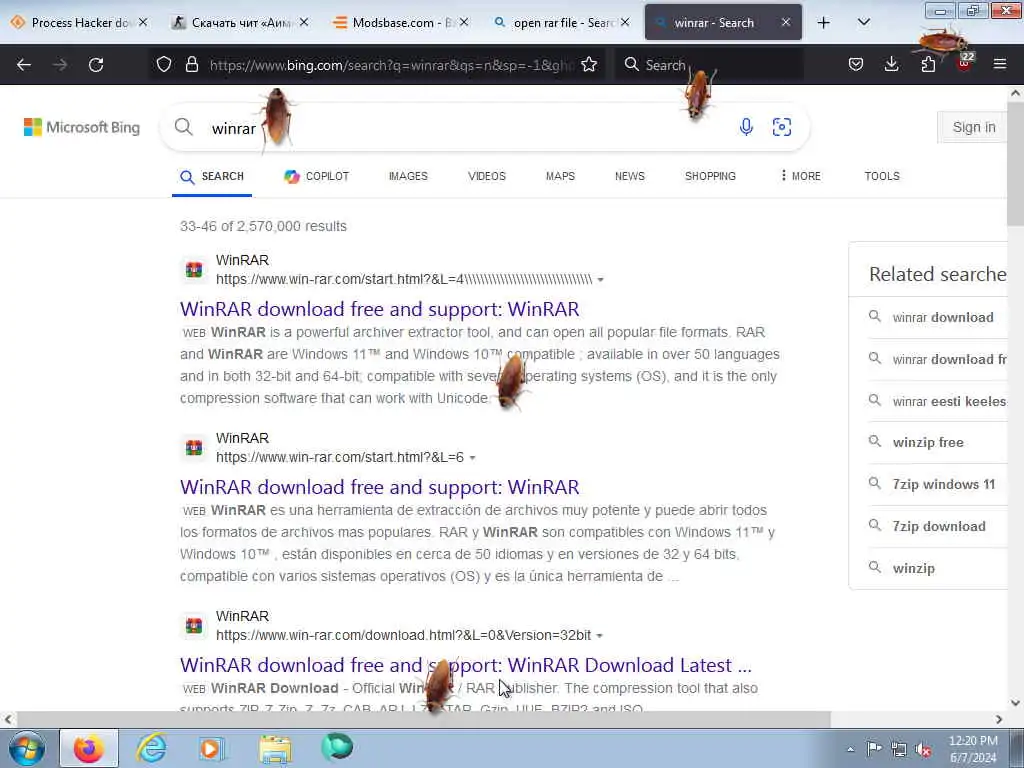Switch to Process Hacker tab
The width and height of the screenshot is (1024, 768).
pos(79,22)
